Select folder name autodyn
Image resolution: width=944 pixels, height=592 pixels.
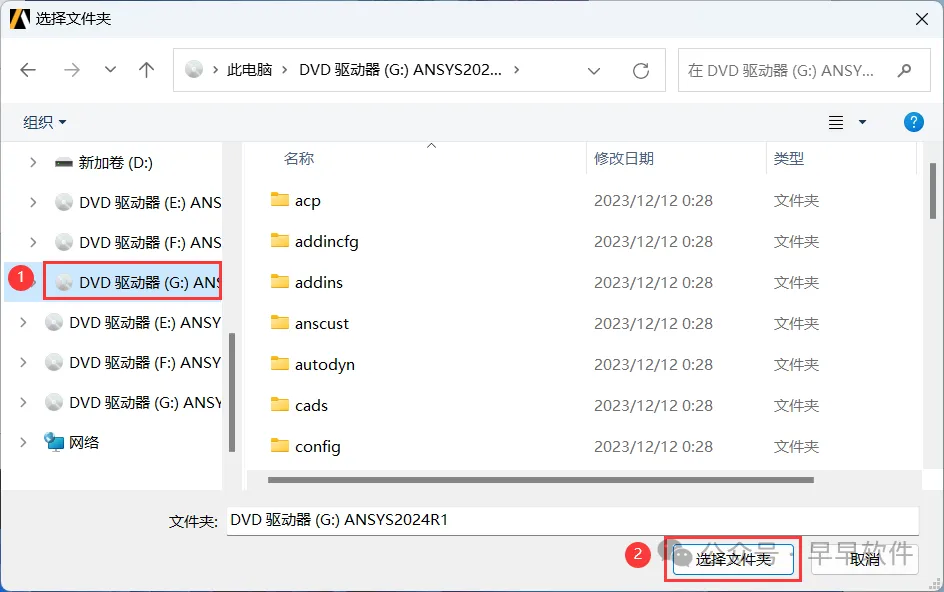tap(324, 365)
